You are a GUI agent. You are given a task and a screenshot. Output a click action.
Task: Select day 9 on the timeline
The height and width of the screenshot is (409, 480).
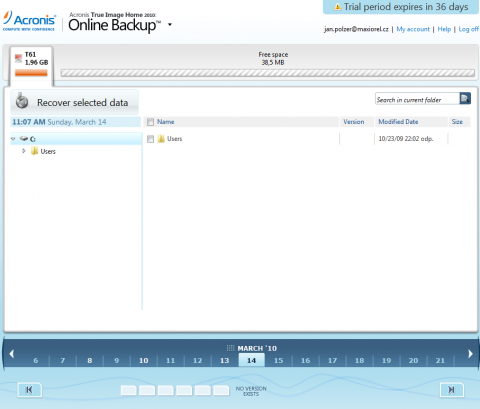pos(117,360)
